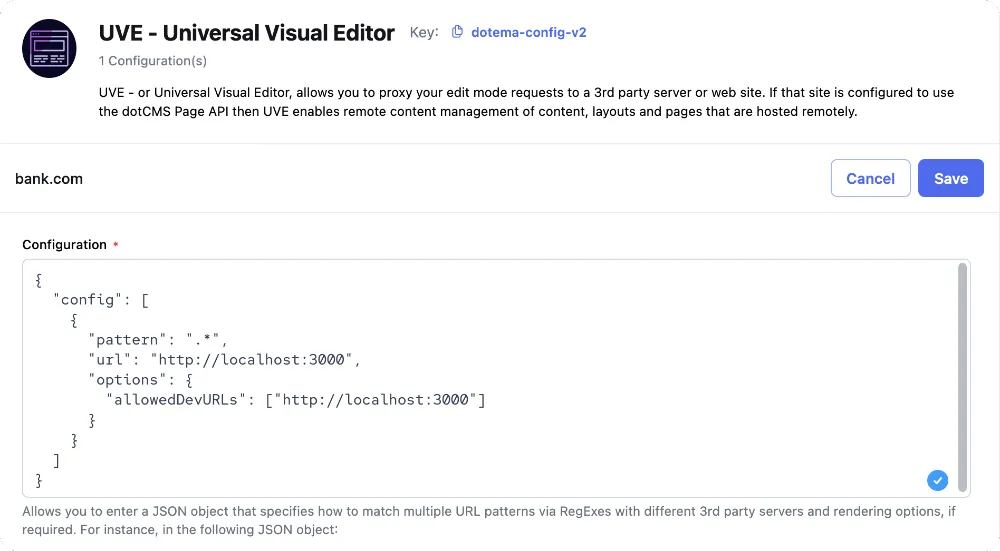Click the "allowedDevURLs" line in editor
This screenshot has width=1000, height=551.
296,400
